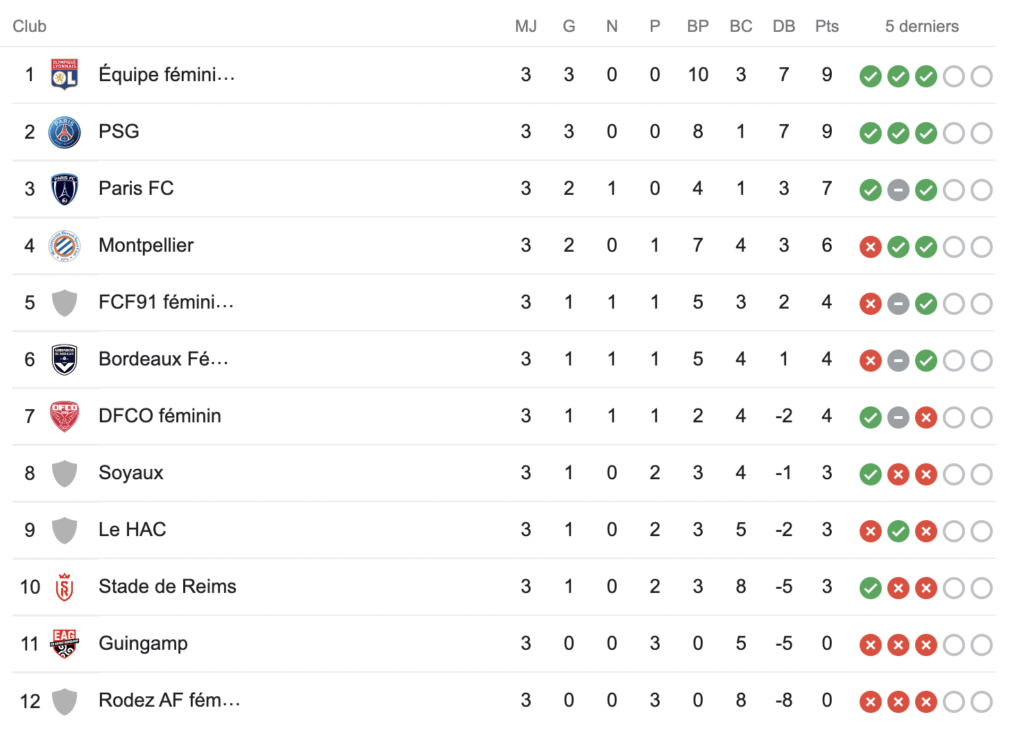Click PSG's first green win indicator
Viewport: 1024px width, 749px height.
click(871, 133)
